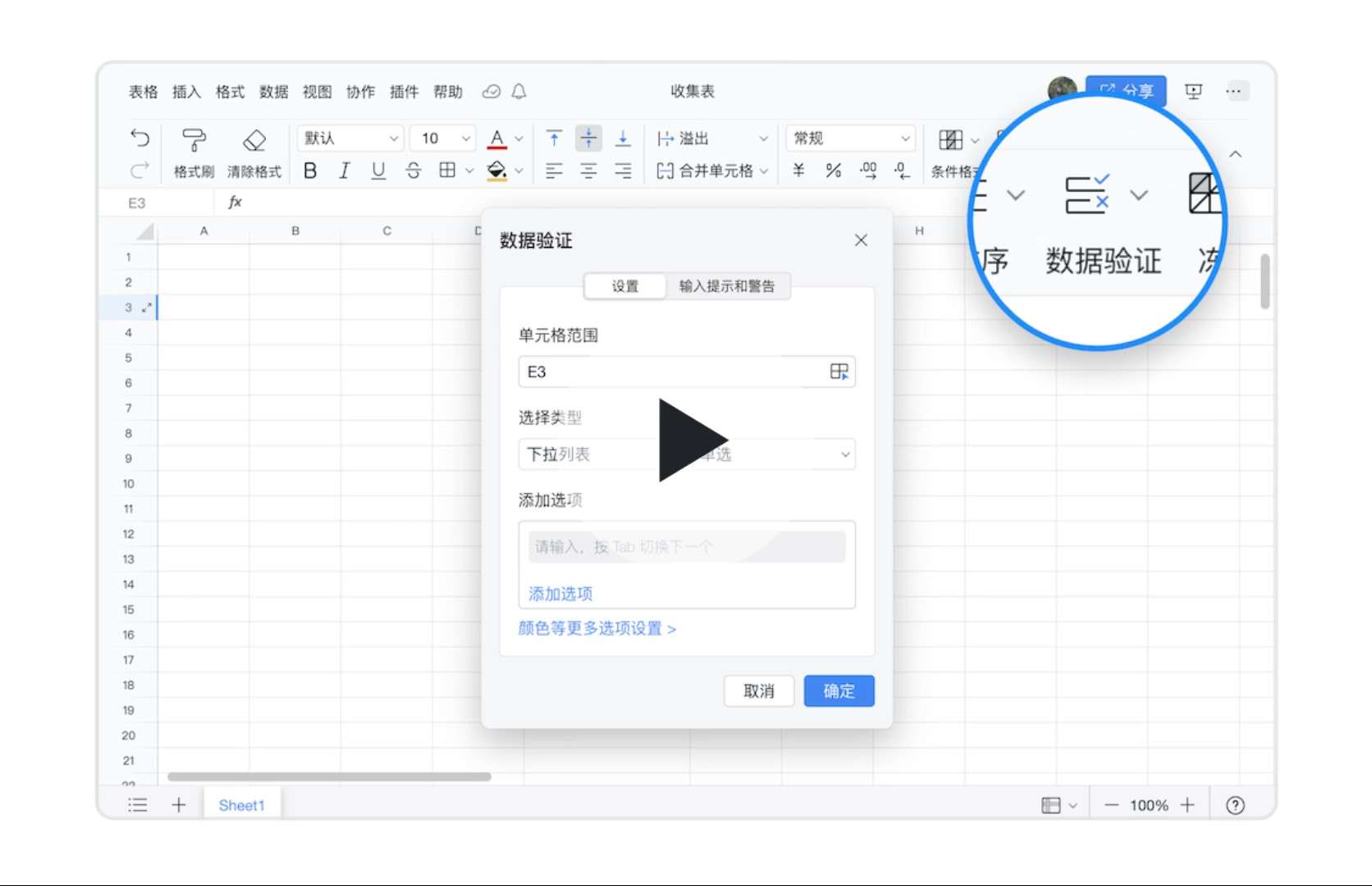Apply the percent format
The width and height of the screenshot is (1372, 886).
(834, 171)
